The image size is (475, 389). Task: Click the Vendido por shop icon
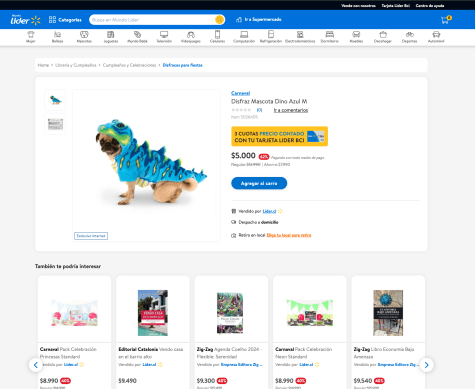click(234, 211)
